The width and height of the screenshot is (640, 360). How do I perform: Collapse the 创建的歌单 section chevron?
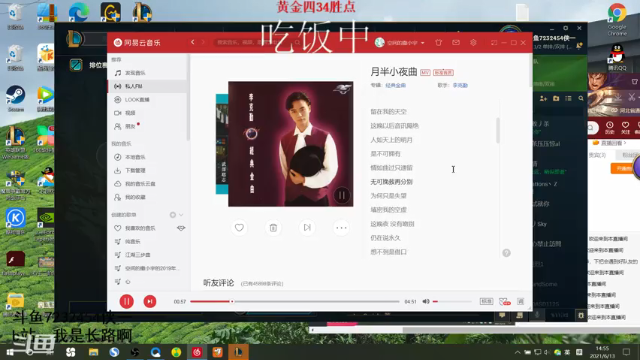(x=181, y=215)
